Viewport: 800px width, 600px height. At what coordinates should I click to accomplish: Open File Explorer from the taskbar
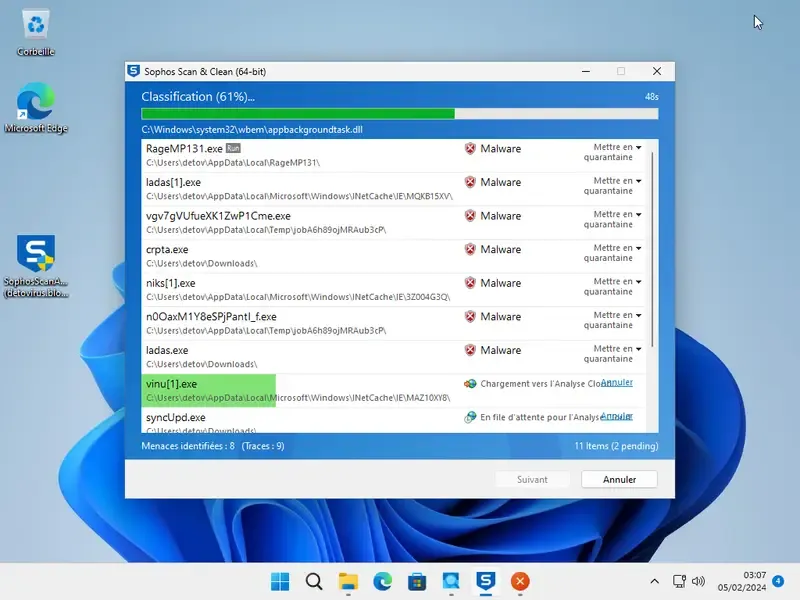348,581
